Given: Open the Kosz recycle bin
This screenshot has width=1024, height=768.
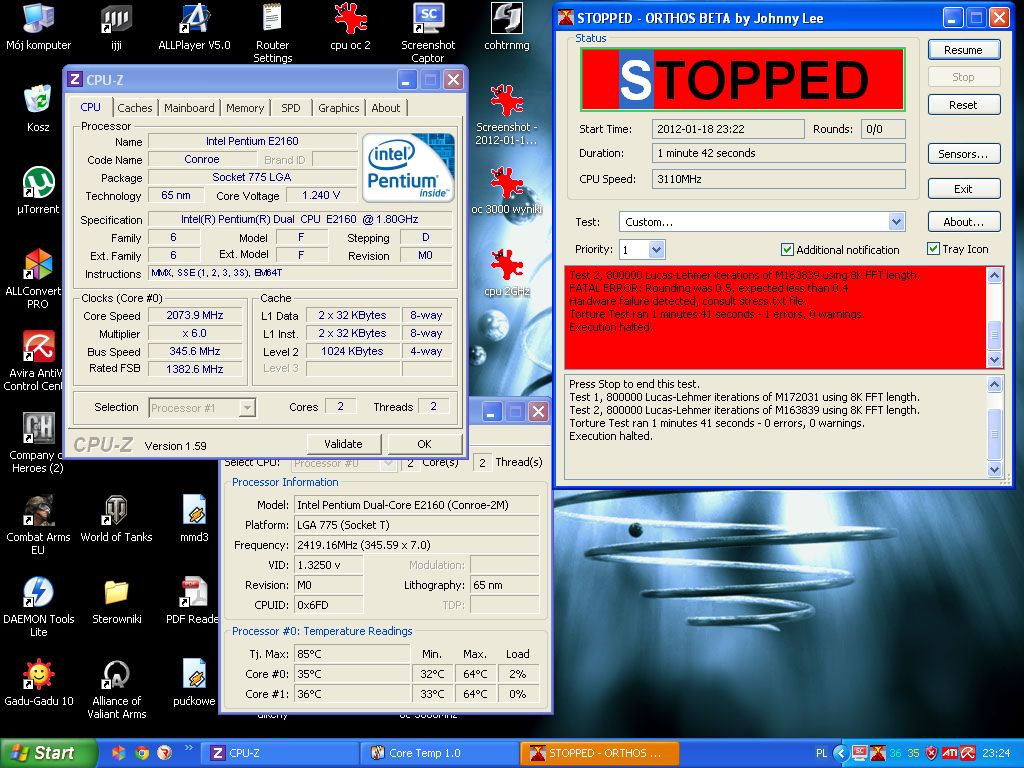Looking at the screenshot, I should click(x=38, y=108).
